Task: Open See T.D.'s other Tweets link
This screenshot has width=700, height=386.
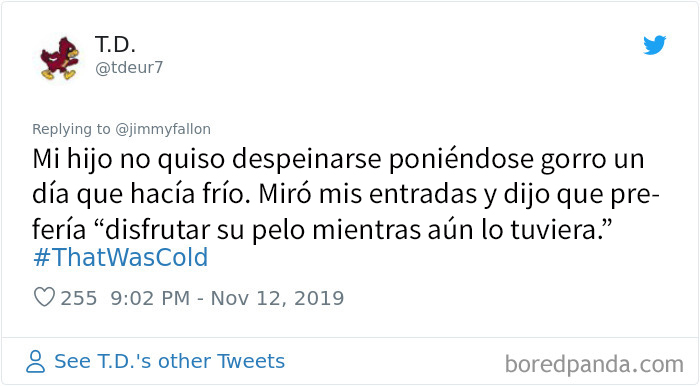Action: (x=169, y=361)
